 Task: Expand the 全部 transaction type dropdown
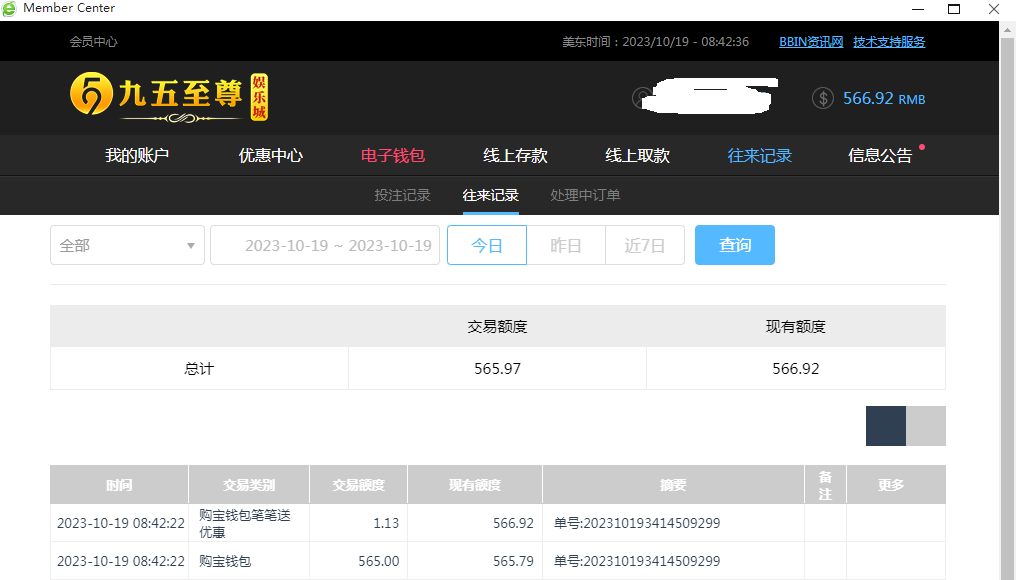tap(127, 245)
